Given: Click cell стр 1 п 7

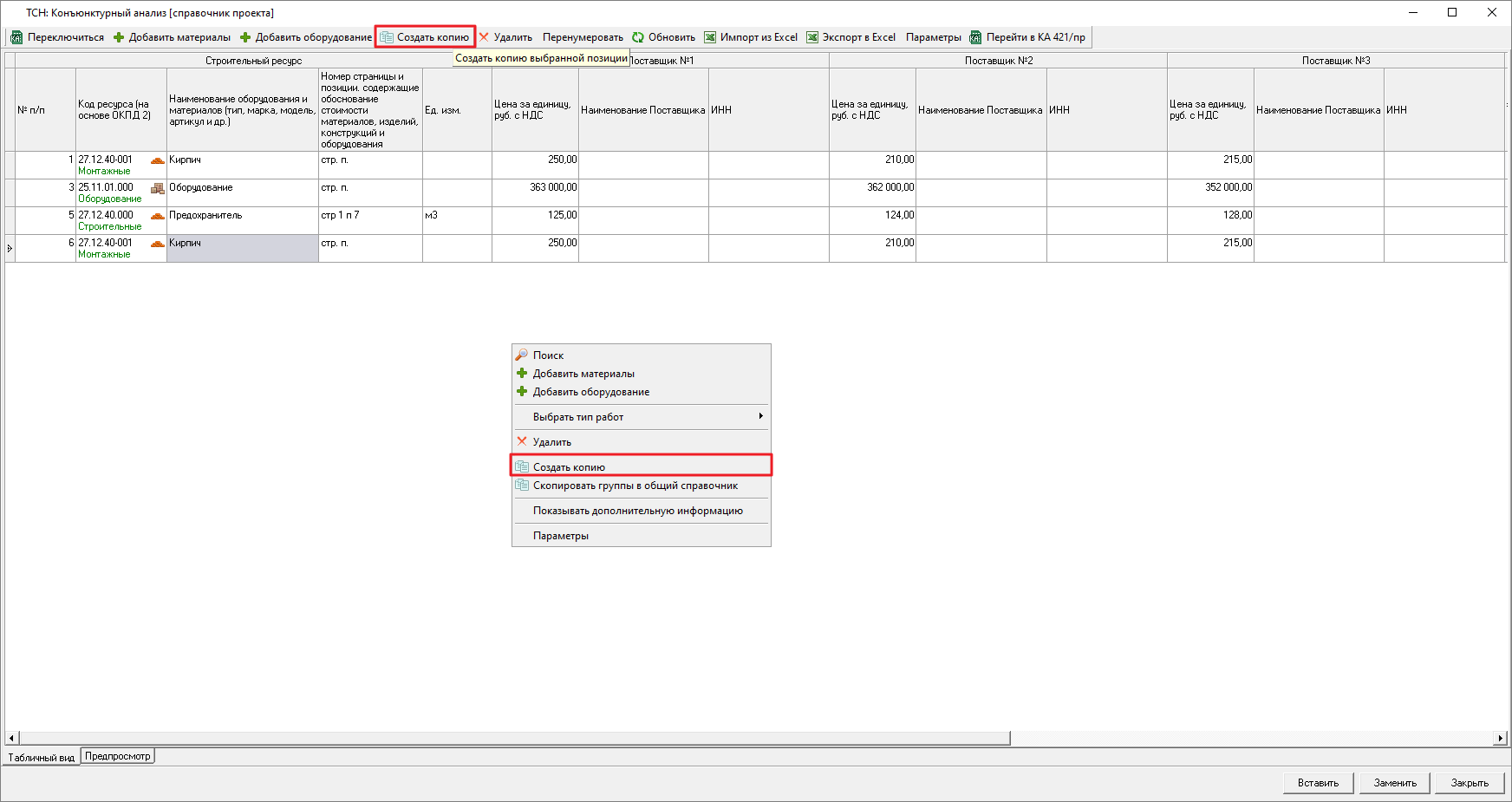Looking at the screenshot, I should 370,220.
